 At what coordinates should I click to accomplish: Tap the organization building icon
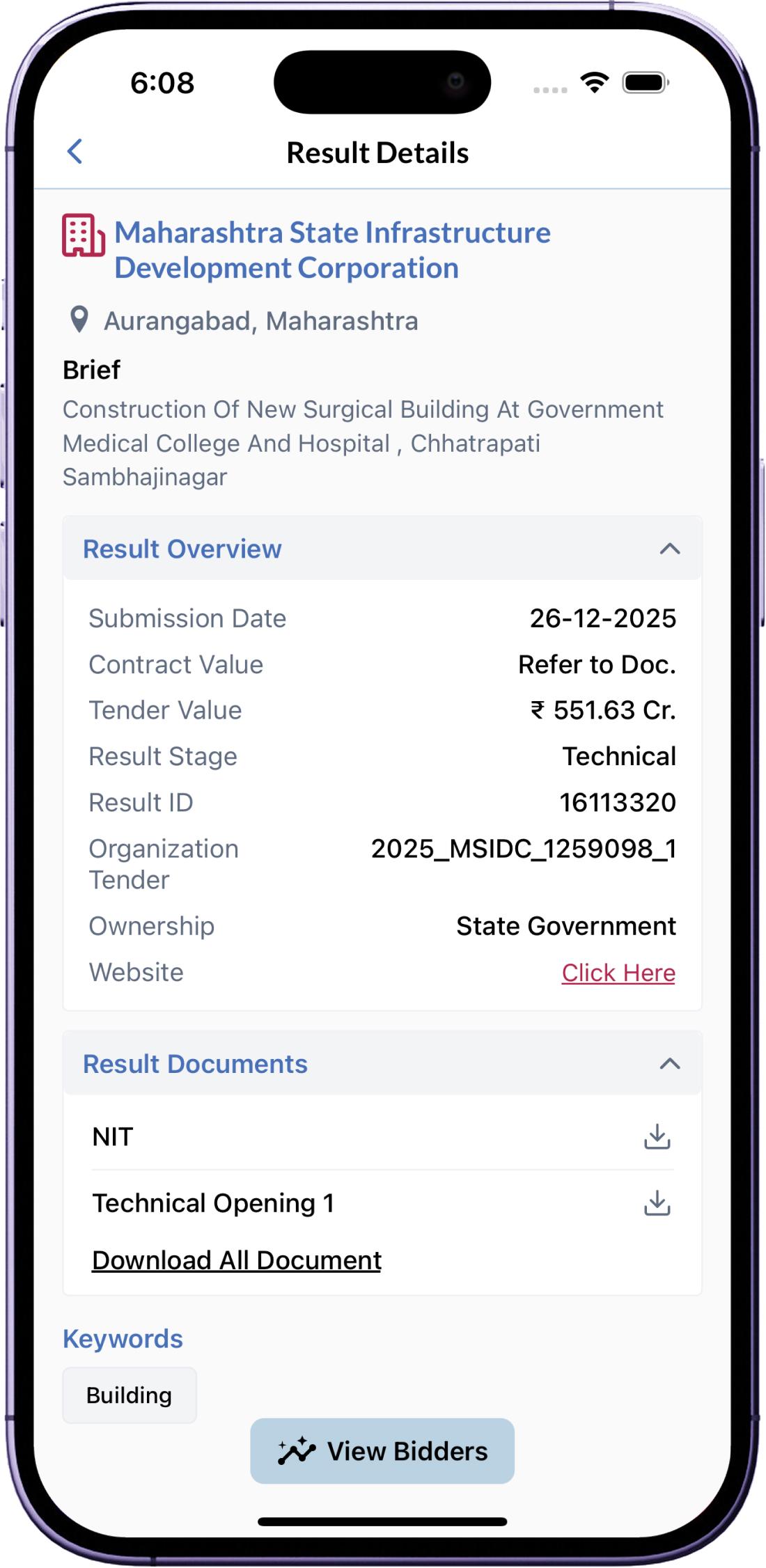coord(84,235)
